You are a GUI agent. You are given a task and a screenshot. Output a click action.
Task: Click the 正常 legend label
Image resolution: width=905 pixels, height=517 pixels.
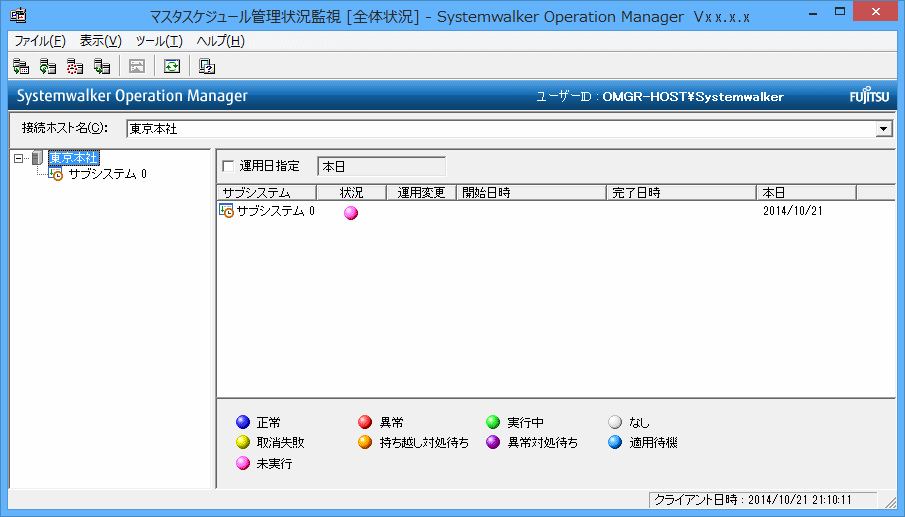click(268, 422)
